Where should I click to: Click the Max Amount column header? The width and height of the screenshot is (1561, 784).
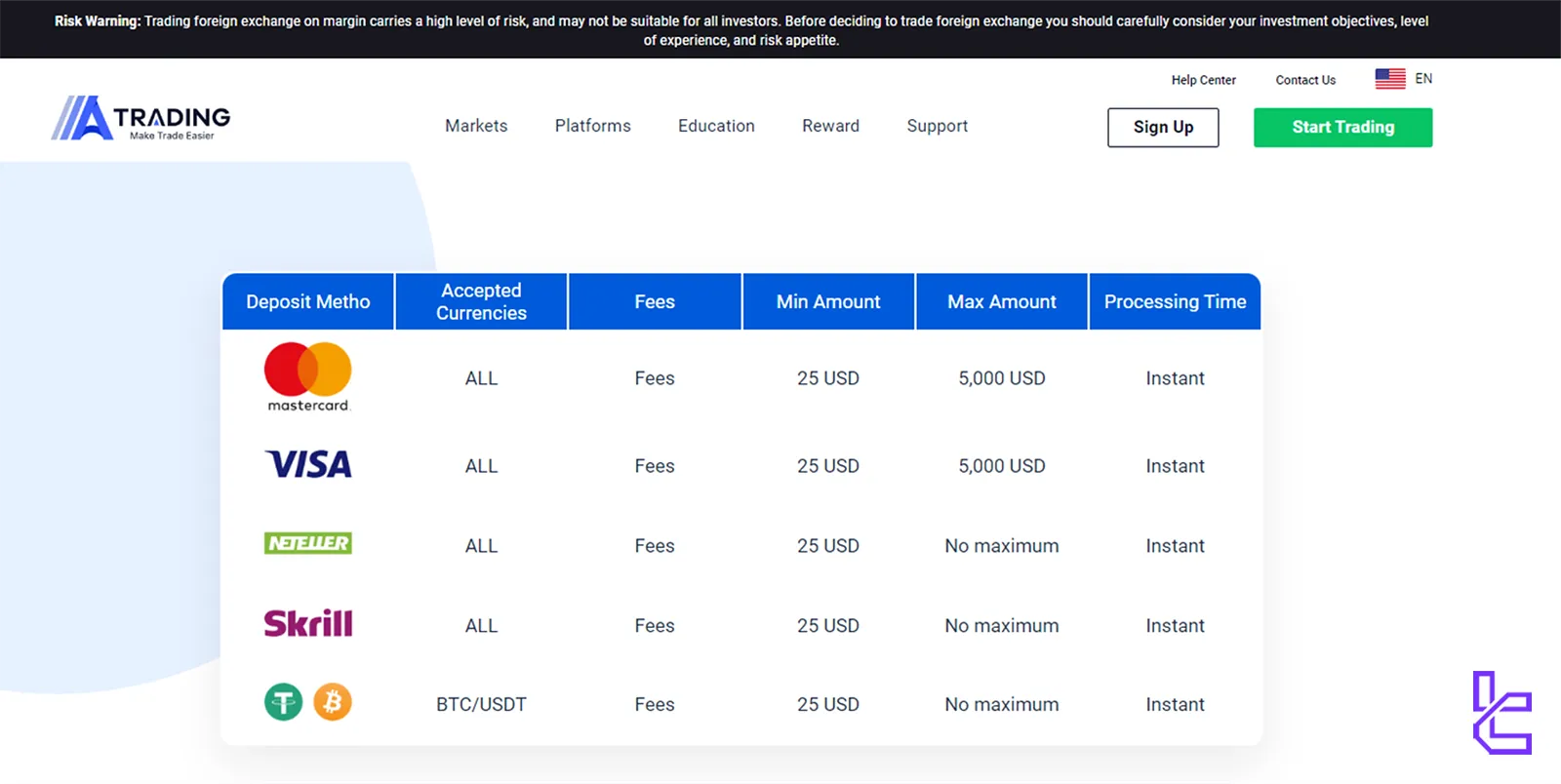1002,301
